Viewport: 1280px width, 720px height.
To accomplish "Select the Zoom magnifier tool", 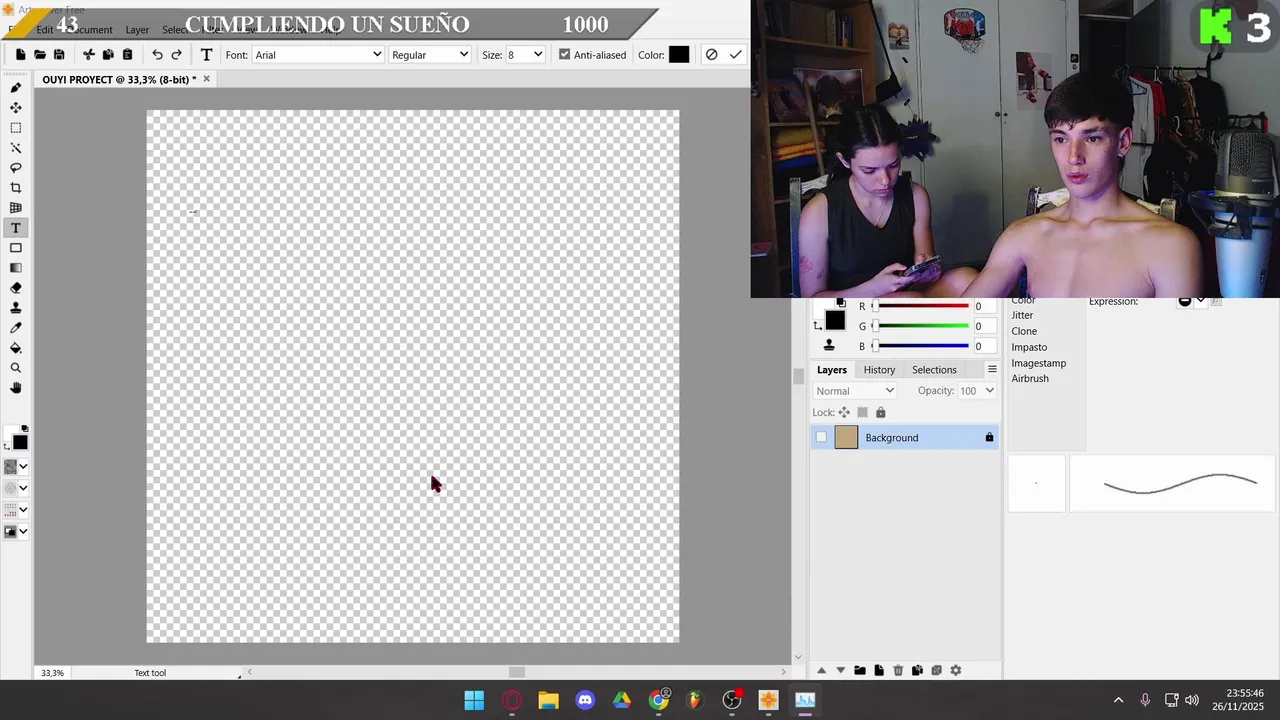I will coord(16,368).
